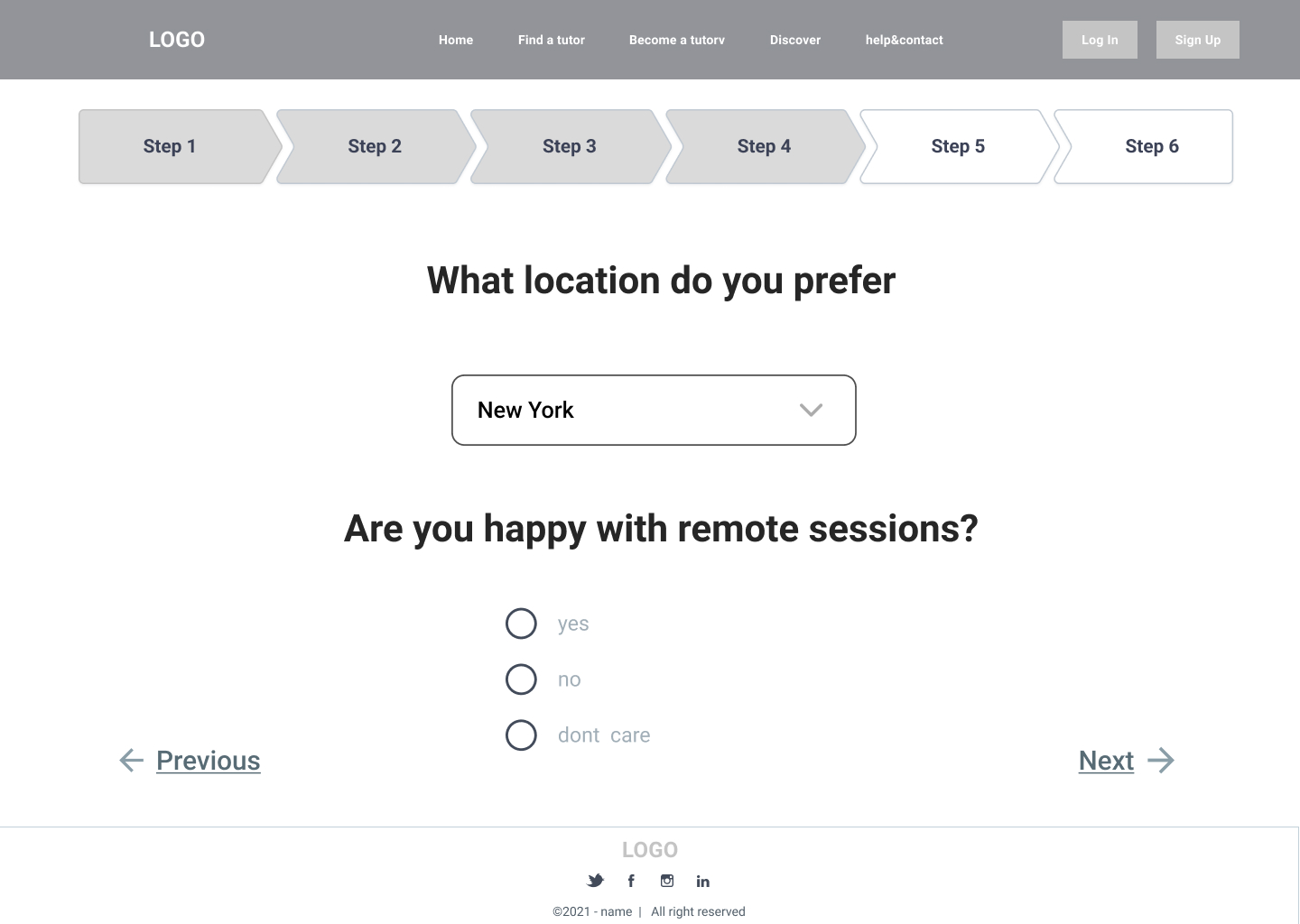This screenshot has width=1300, height=924.
Task: Jump back to Step 2
Action: pyautogui.click(x=375, y=147)
